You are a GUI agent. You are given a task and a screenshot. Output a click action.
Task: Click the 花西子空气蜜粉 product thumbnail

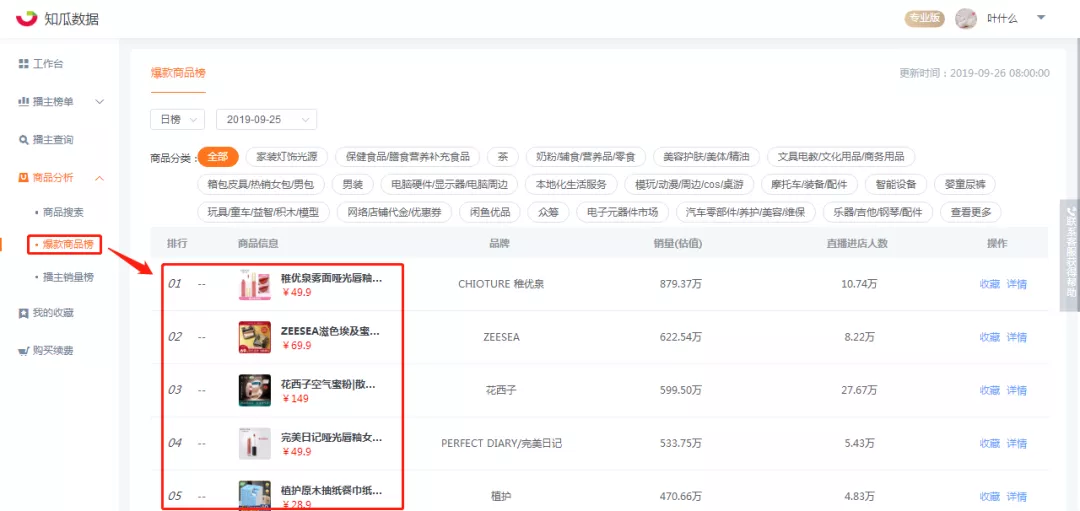(x=254, y=390)
